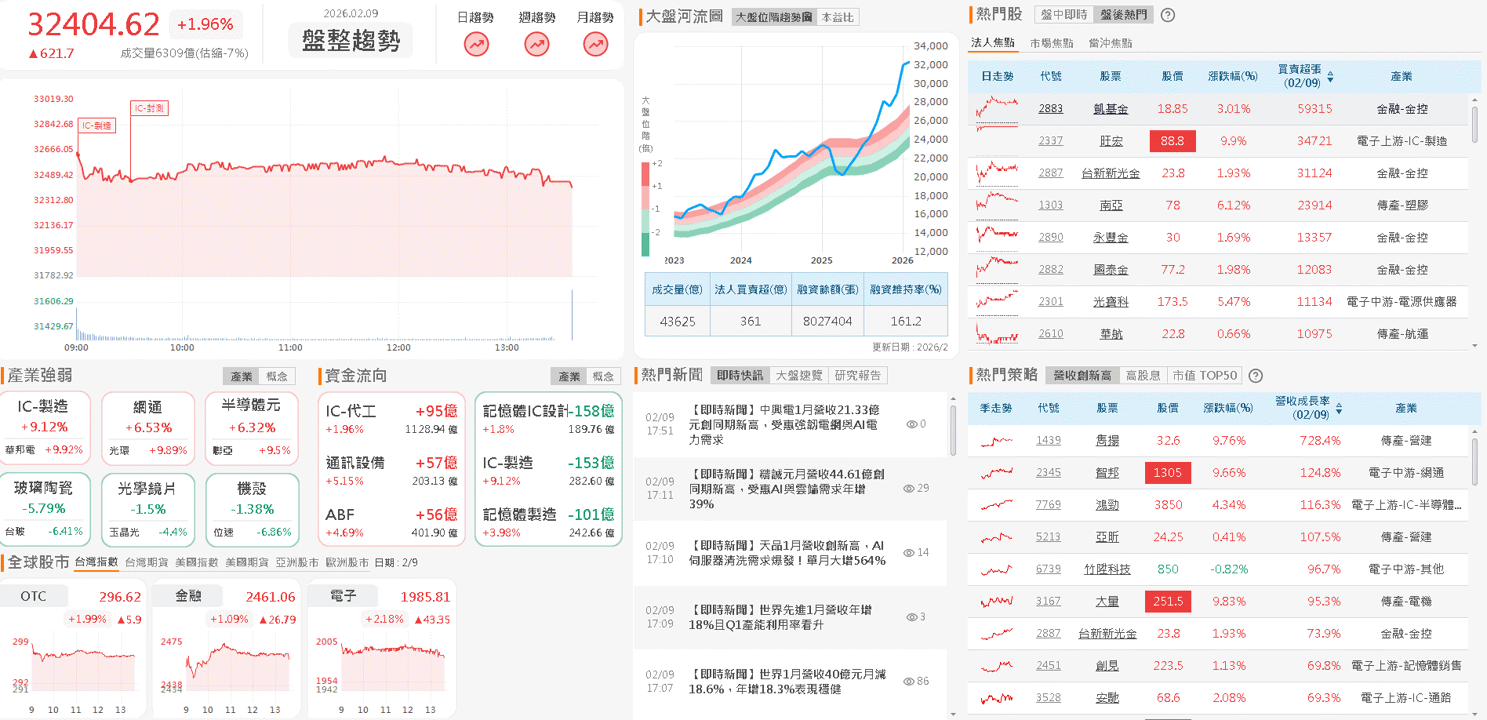Click the view count eye icon showing 86
The height and width of the screenshot is (720, 1487).
pos(909,681)
